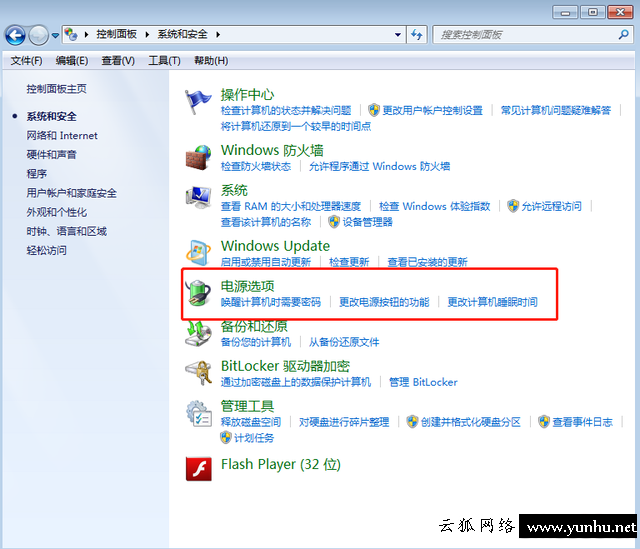The height and width of the screenshot is (549, 640).
Task: Click the System computer monitor icon
Action: pyautogui.click(x=198, y=198)
